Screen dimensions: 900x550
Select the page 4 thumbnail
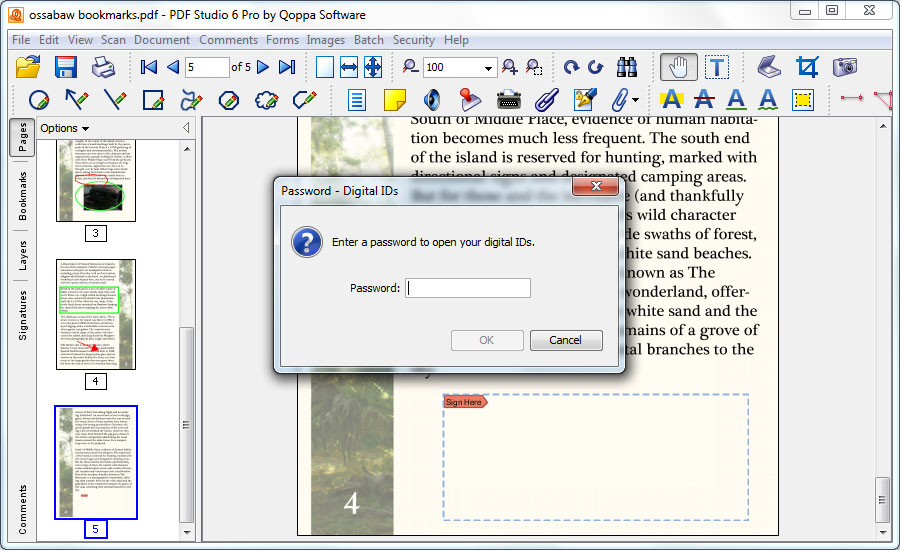[x=96, y=314]
